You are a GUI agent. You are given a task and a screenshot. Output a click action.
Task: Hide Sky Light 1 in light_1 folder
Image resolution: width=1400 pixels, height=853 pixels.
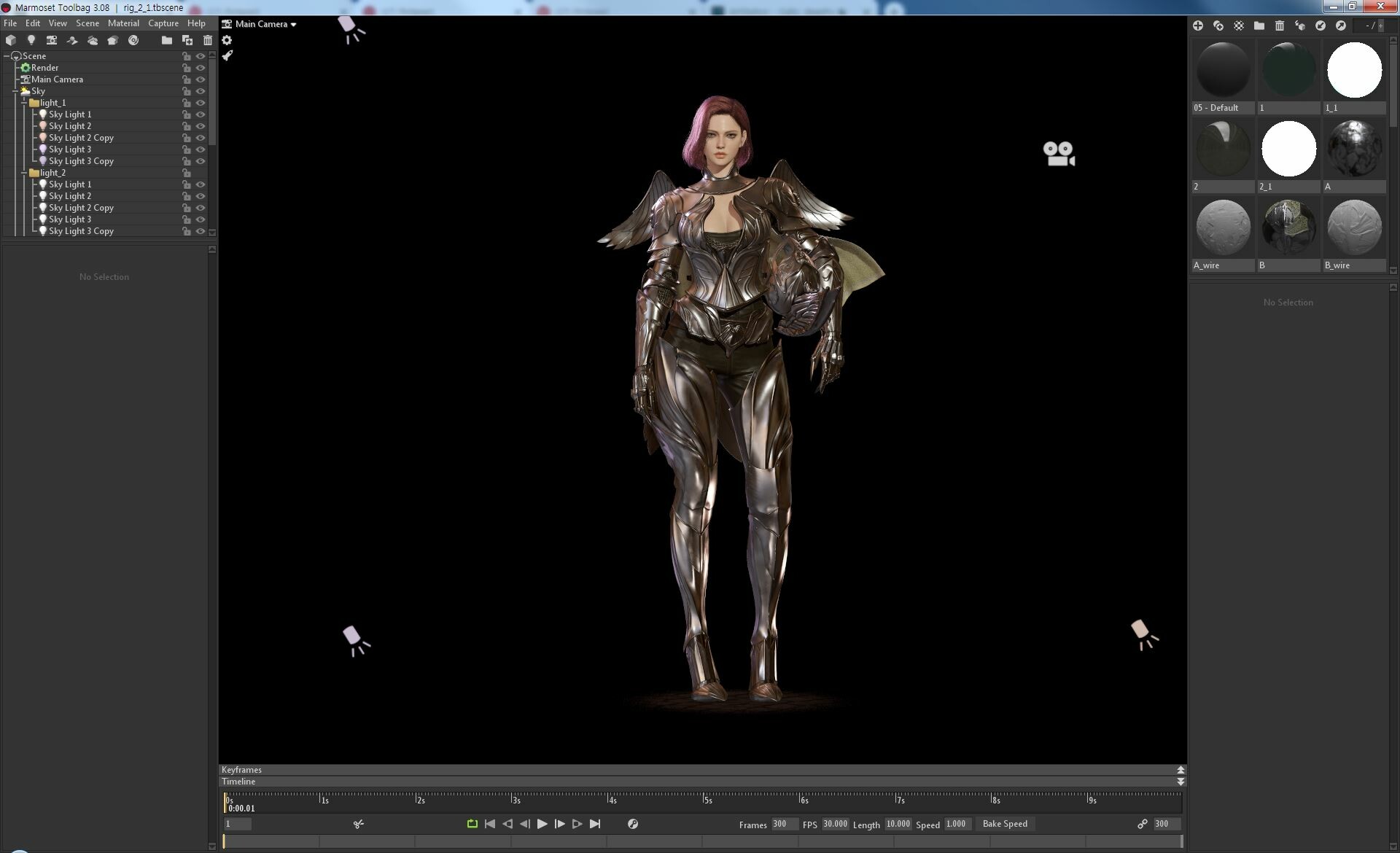pyautogui.click(x=201, y=114)
